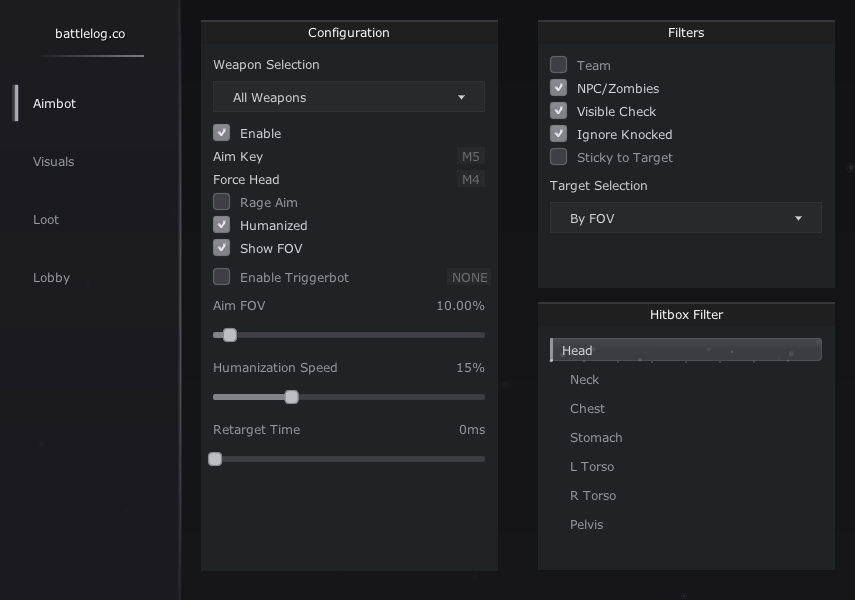Image resolution: width=855 pixels, height=600 pixels.
Task: Disable the Show FOV checkbox
Action: 221,248
